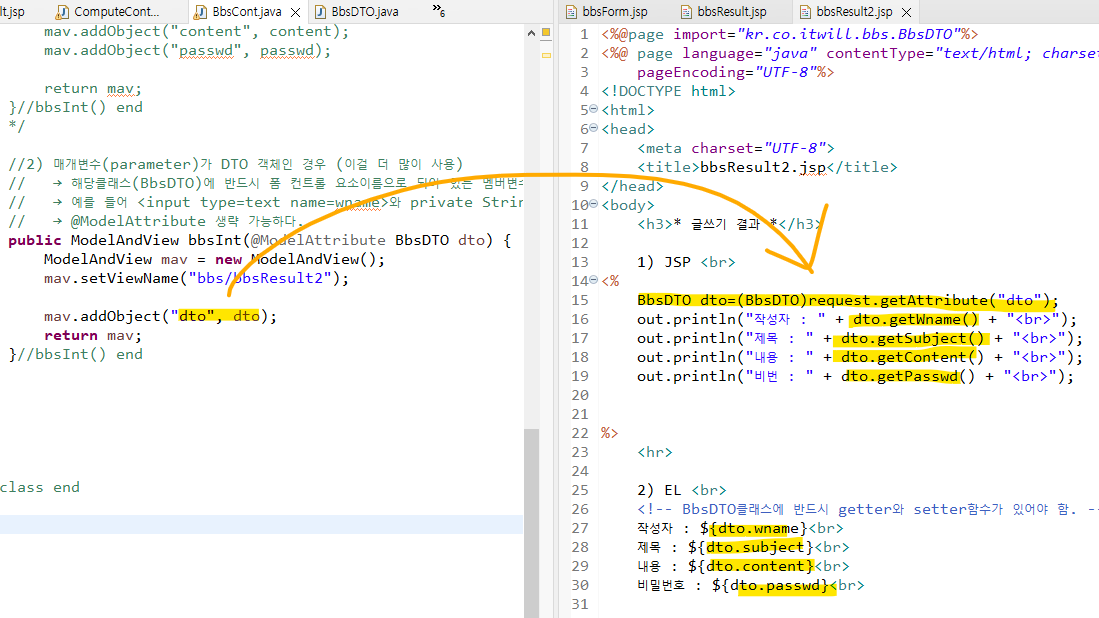Click request.getAttribute("dto") on line 15
The image size is (1099, 618).
tap(929, 300)
